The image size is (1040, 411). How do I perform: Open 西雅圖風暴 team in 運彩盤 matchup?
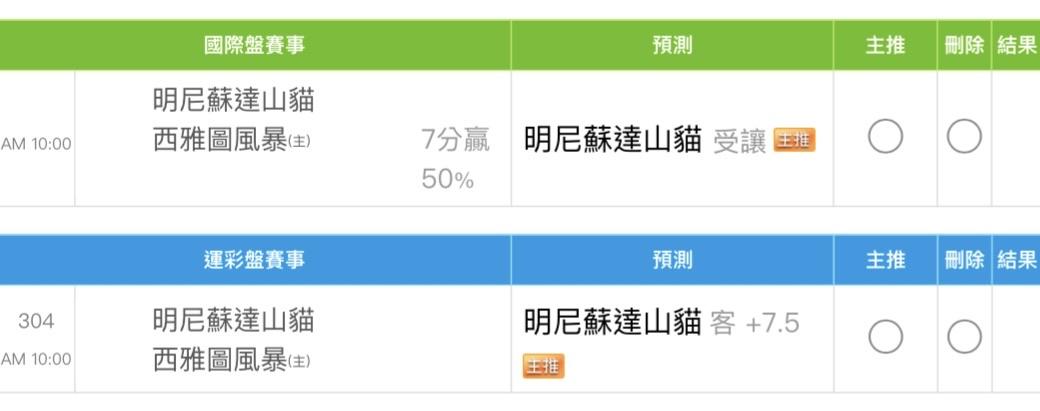tap(220, 360)
